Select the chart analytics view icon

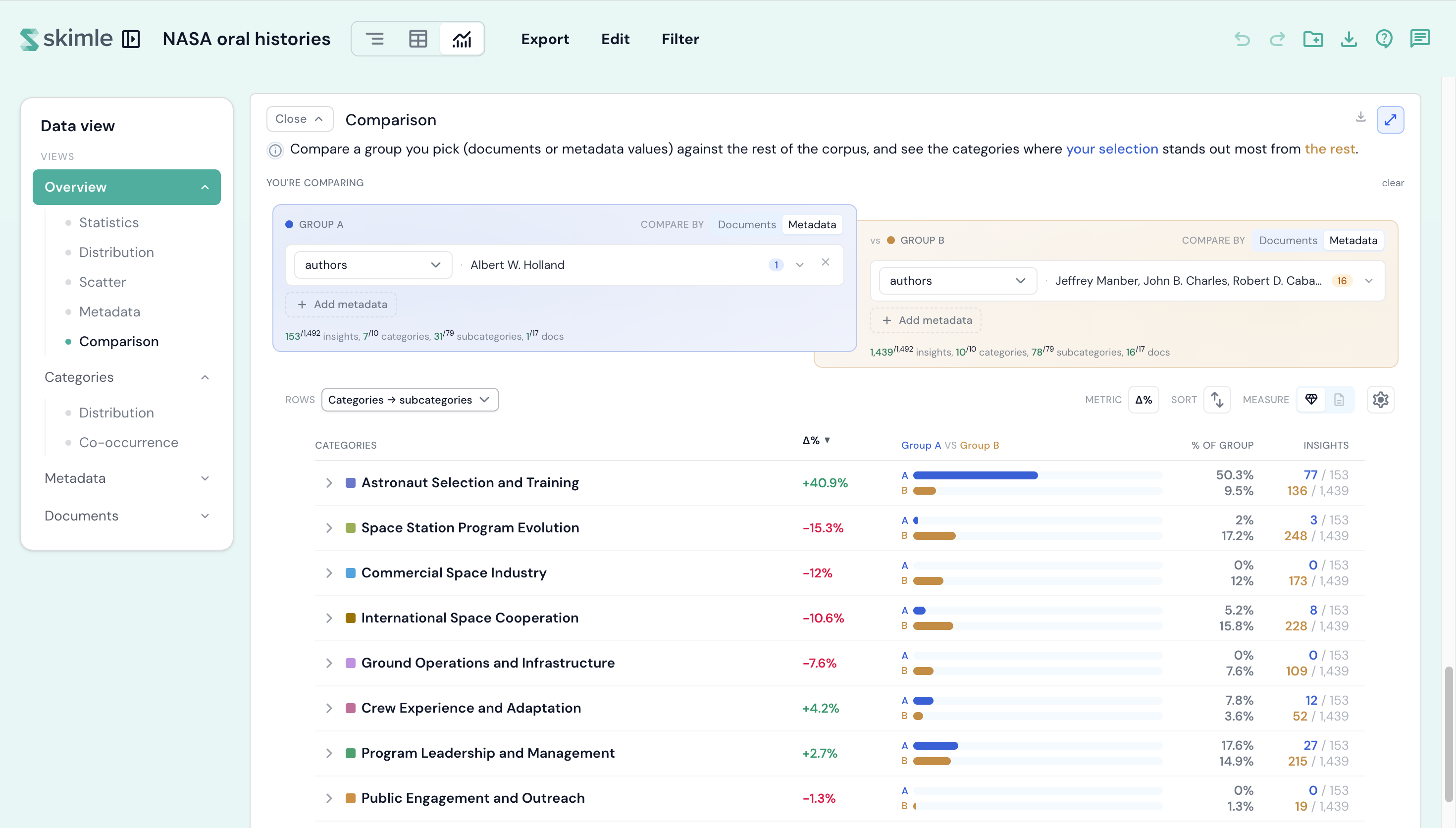[462, 39]
